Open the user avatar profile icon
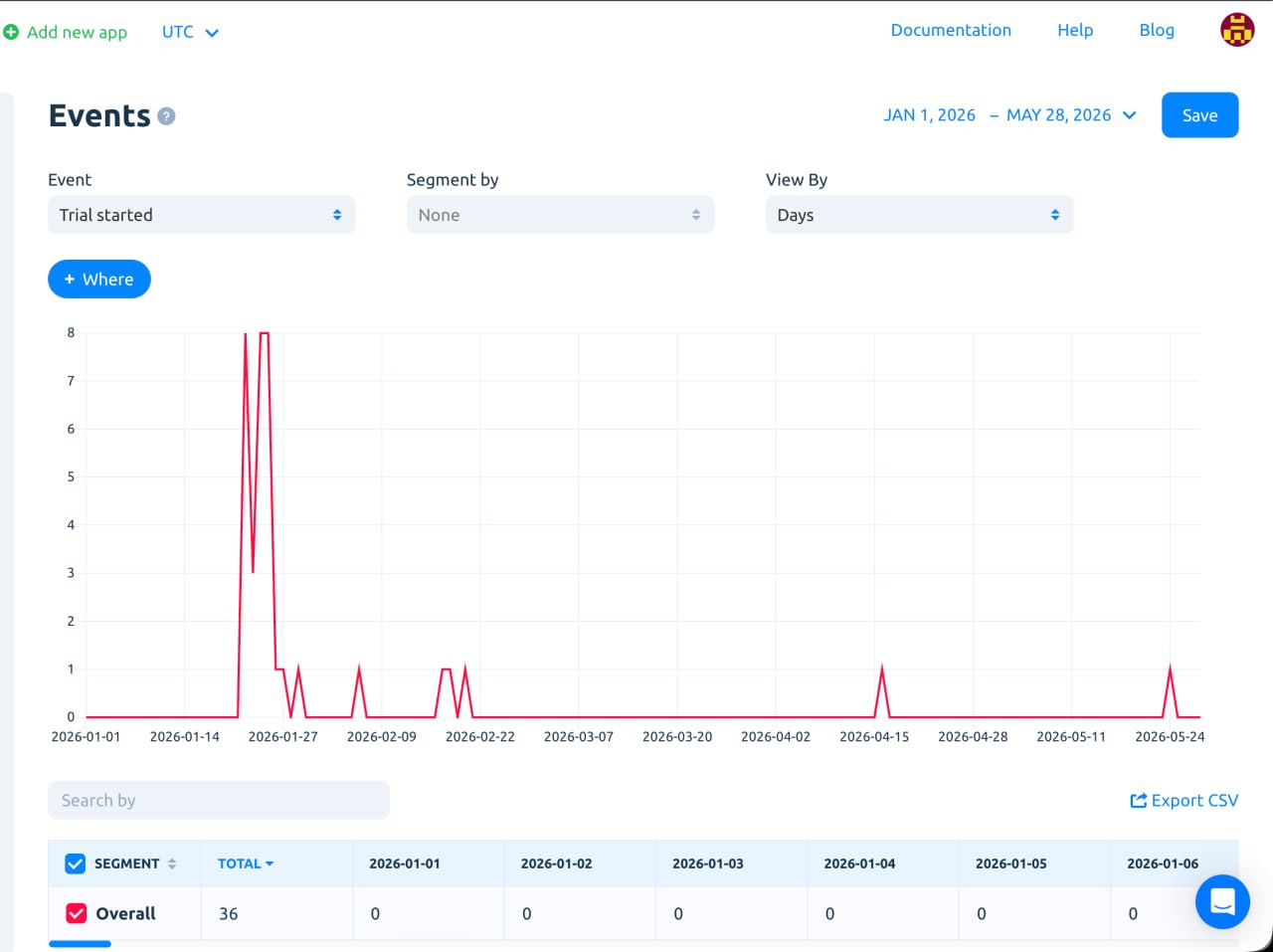 1237,30
